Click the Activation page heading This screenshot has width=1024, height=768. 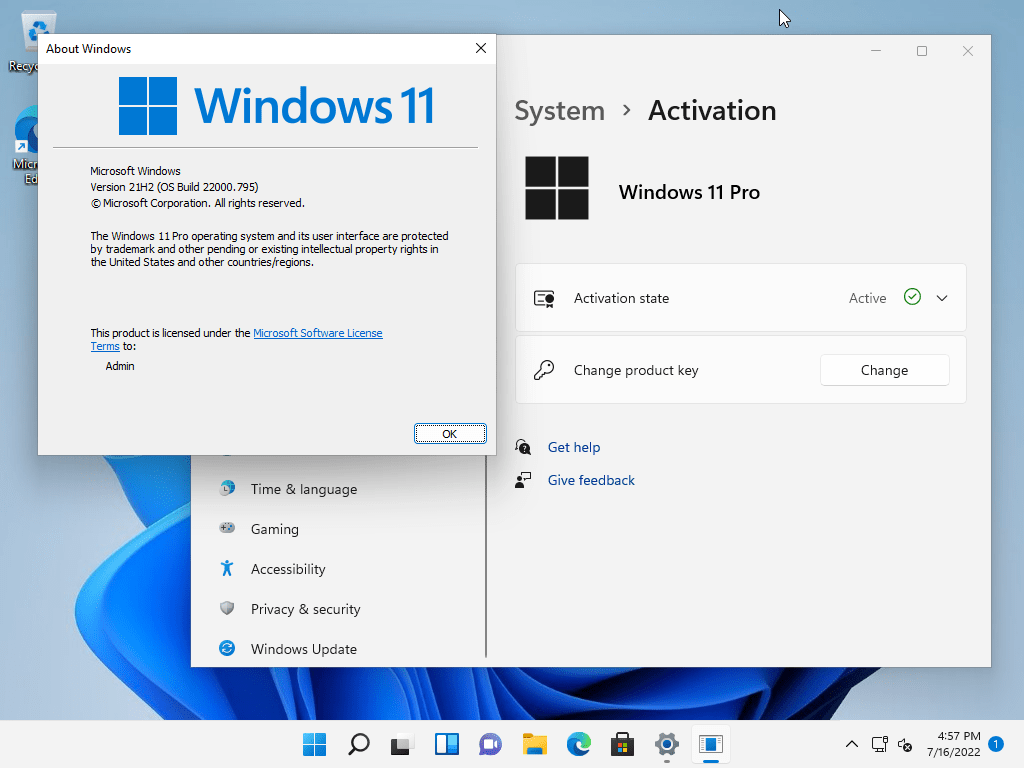pos(712,110)
